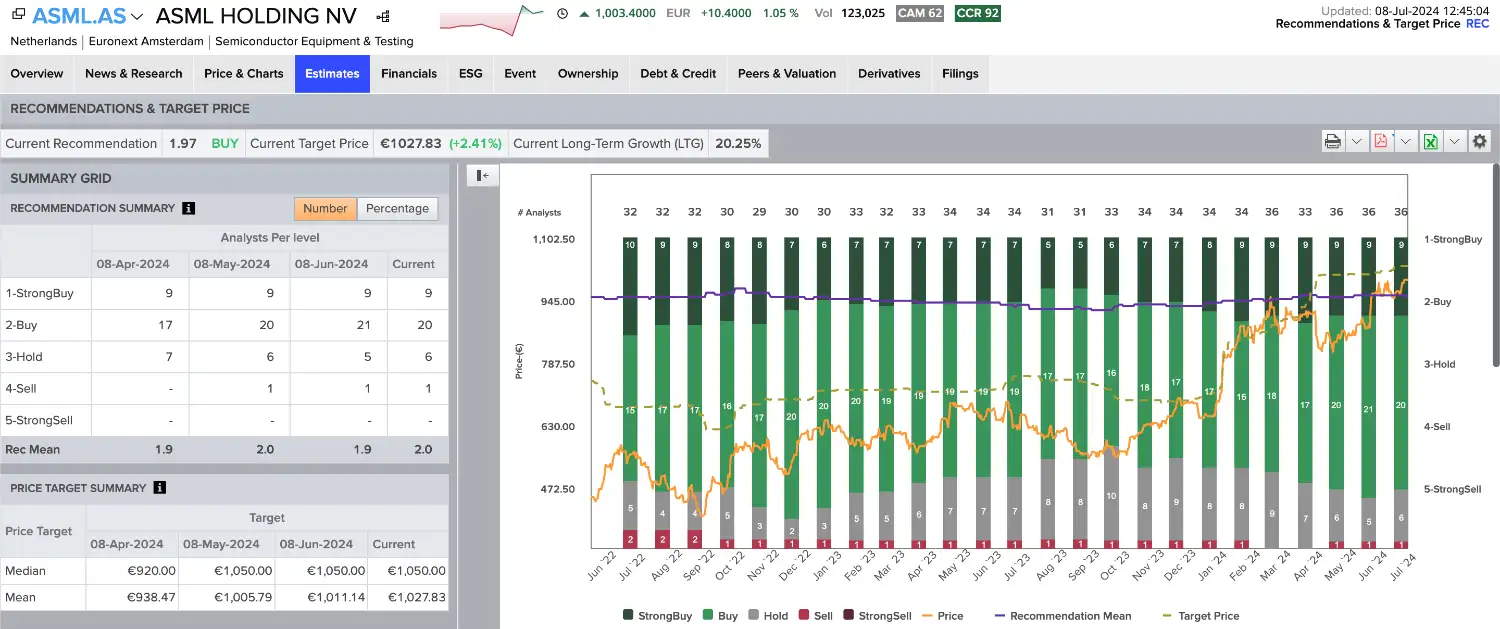Toggle the Sell series in the legend
This screenshot has width=1500, height=629.
816,616
